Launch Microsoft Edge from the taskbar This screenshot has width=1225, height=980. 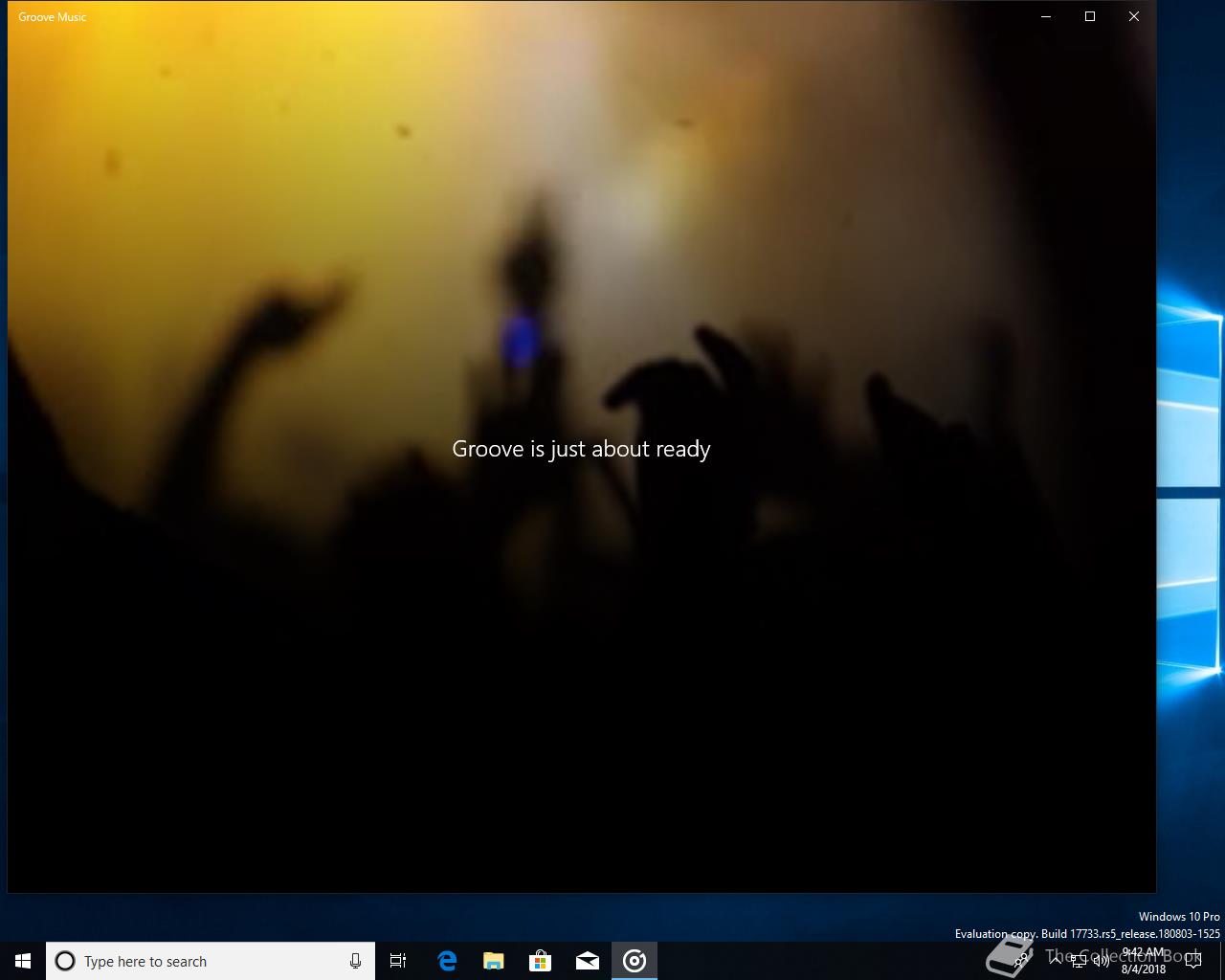coord(447,961)
